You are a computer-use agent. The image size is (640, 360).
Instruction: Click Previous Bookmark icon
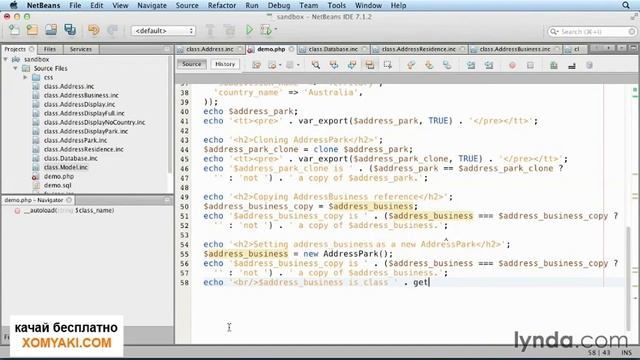tap(411, 65)
